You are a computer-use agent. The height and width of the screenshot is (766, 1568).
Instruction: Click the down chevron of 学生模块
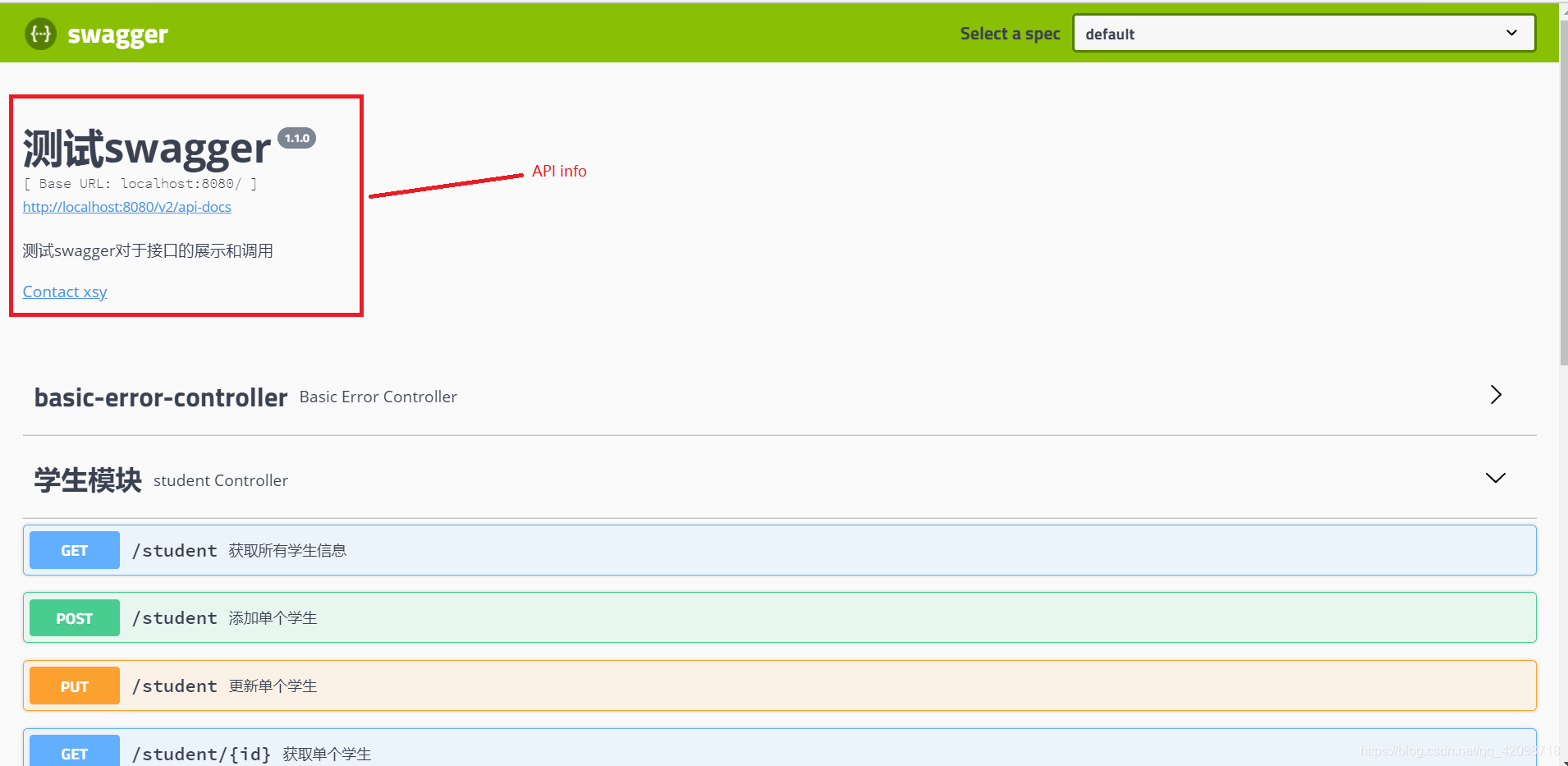tap(1496, 478)
